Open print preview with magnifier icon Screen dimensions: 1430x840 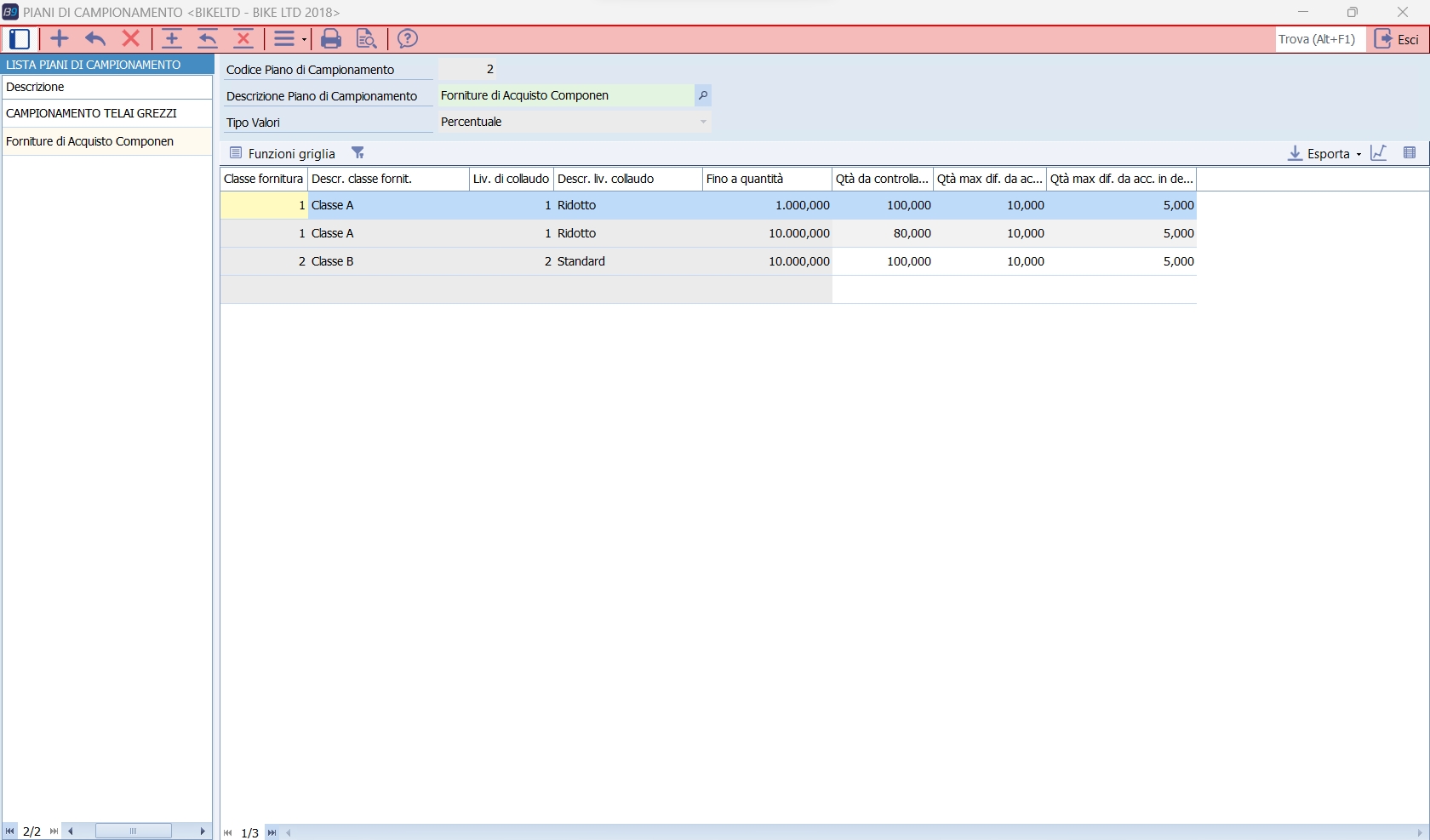point(366,39)
